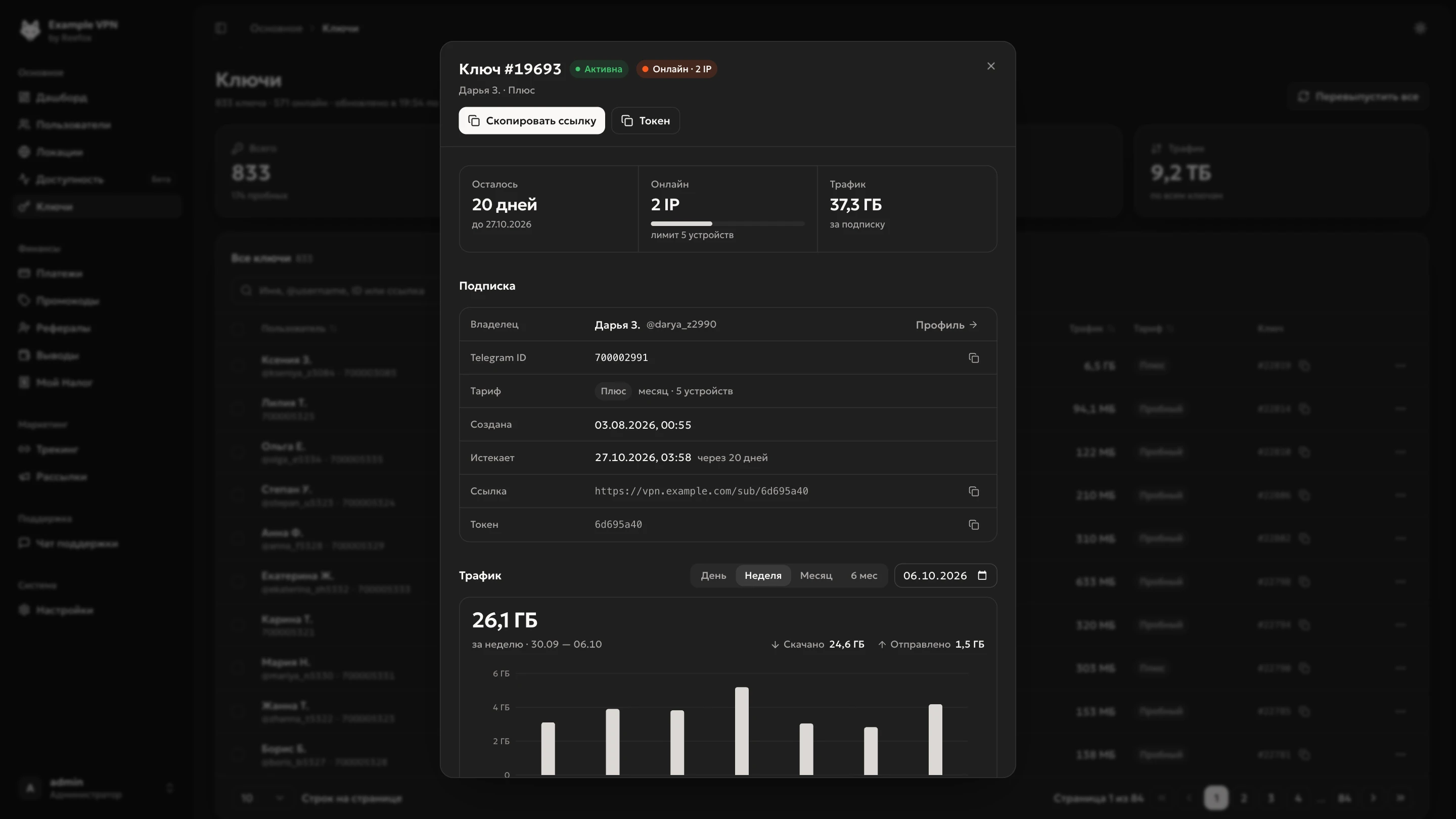The width and height of the screenshot is (1456, 819).
Task: Open calendar picker in the date field
Action: coord(982,575)
